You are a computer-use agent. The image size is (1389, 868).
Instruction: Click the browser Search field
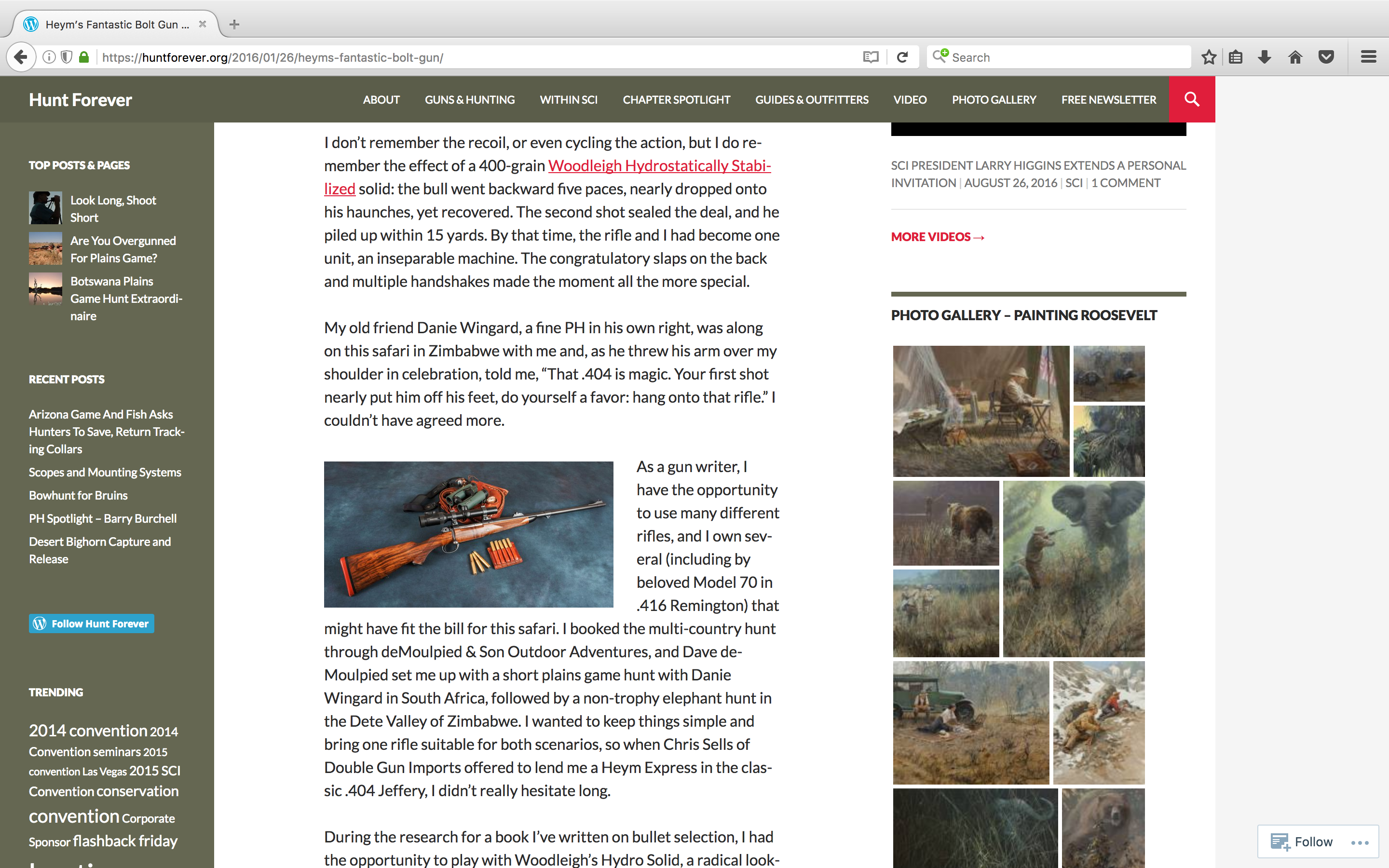point(1059,57)
